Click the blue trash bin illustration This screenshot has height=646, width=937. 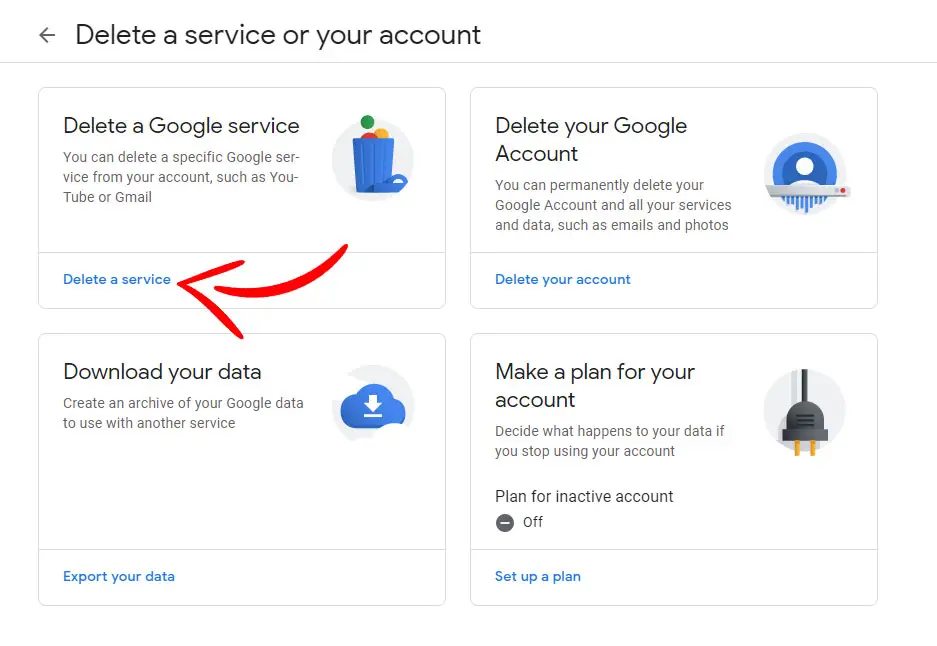[x=373, y=158]
